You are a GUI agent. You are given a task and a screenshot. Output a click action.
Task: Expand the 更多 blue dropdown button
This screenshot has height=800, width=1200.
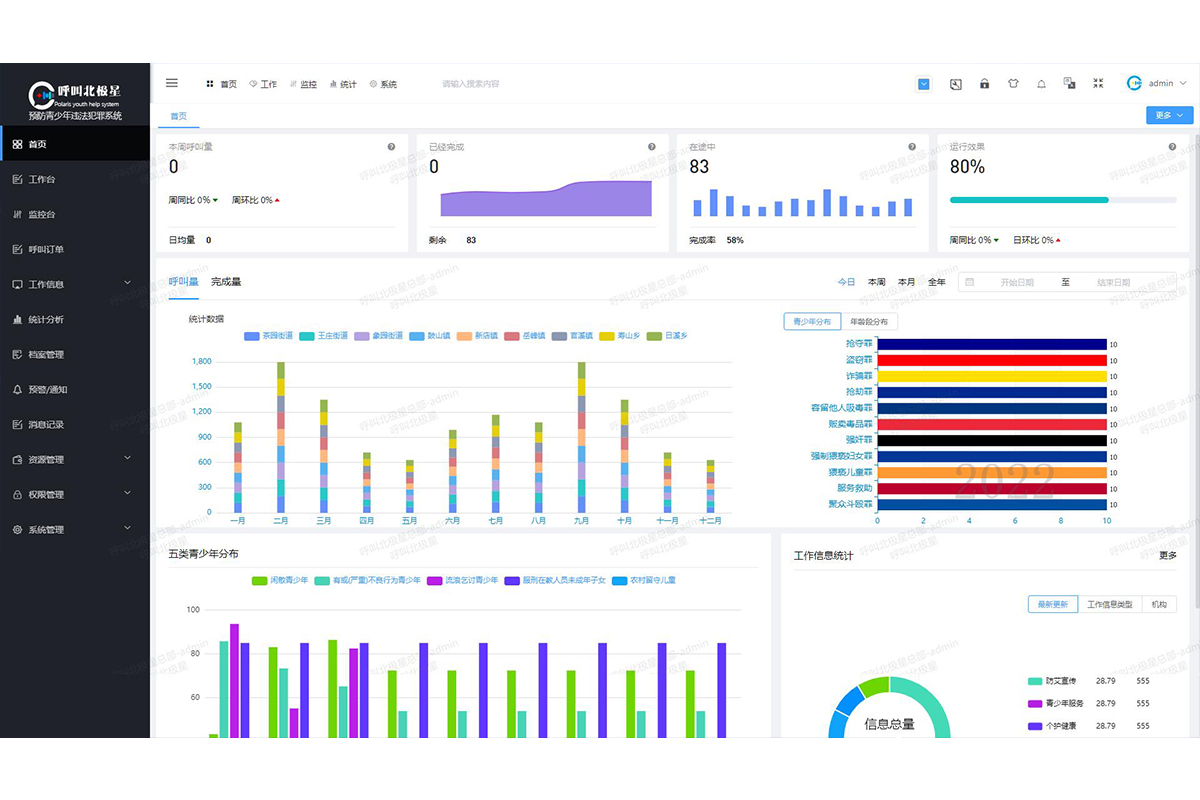pyautogui.click(x=1169, y=116)
